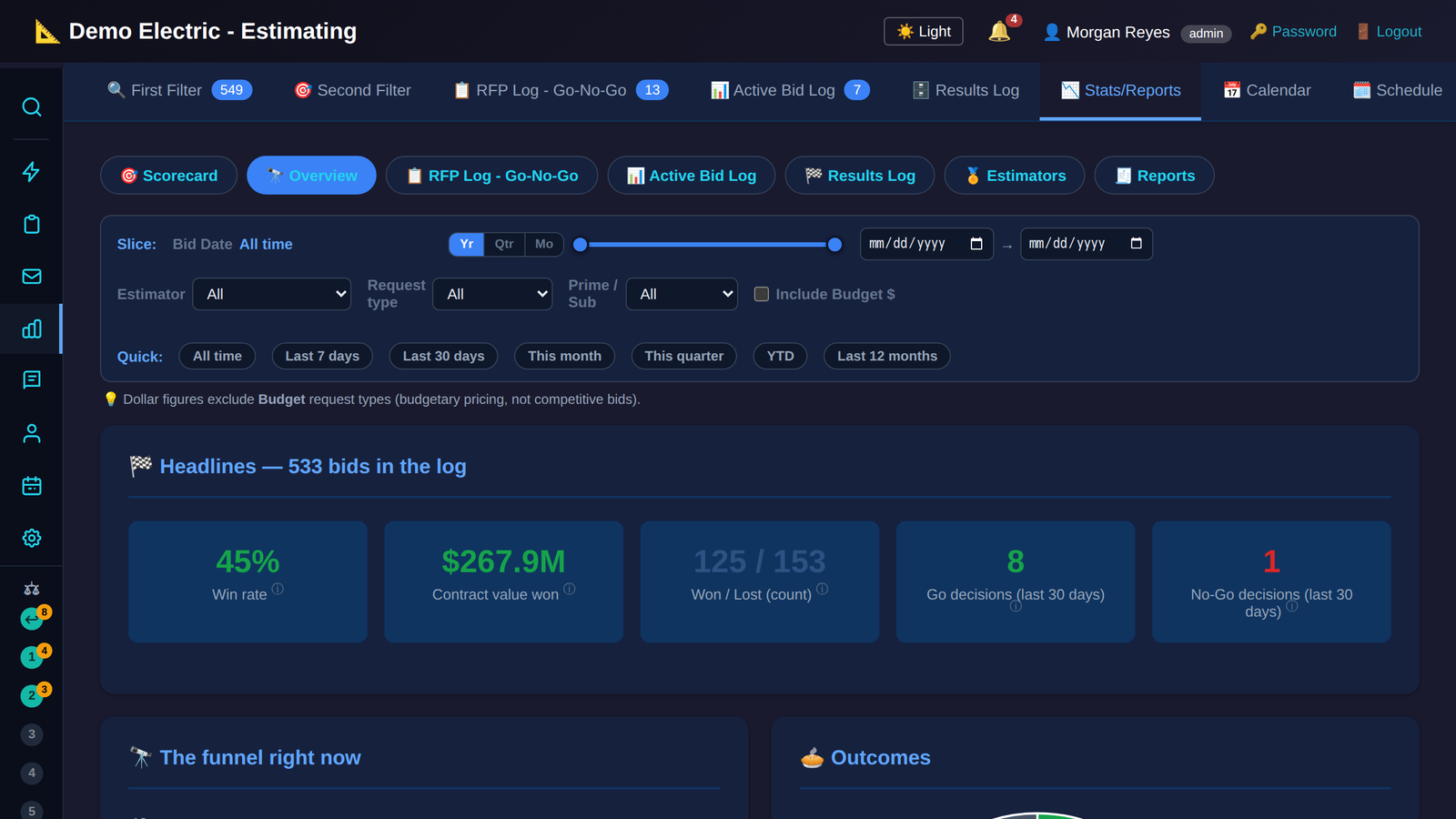Open the Calendar tab
Screen dimensions: 1456x819
point(1267,90)
